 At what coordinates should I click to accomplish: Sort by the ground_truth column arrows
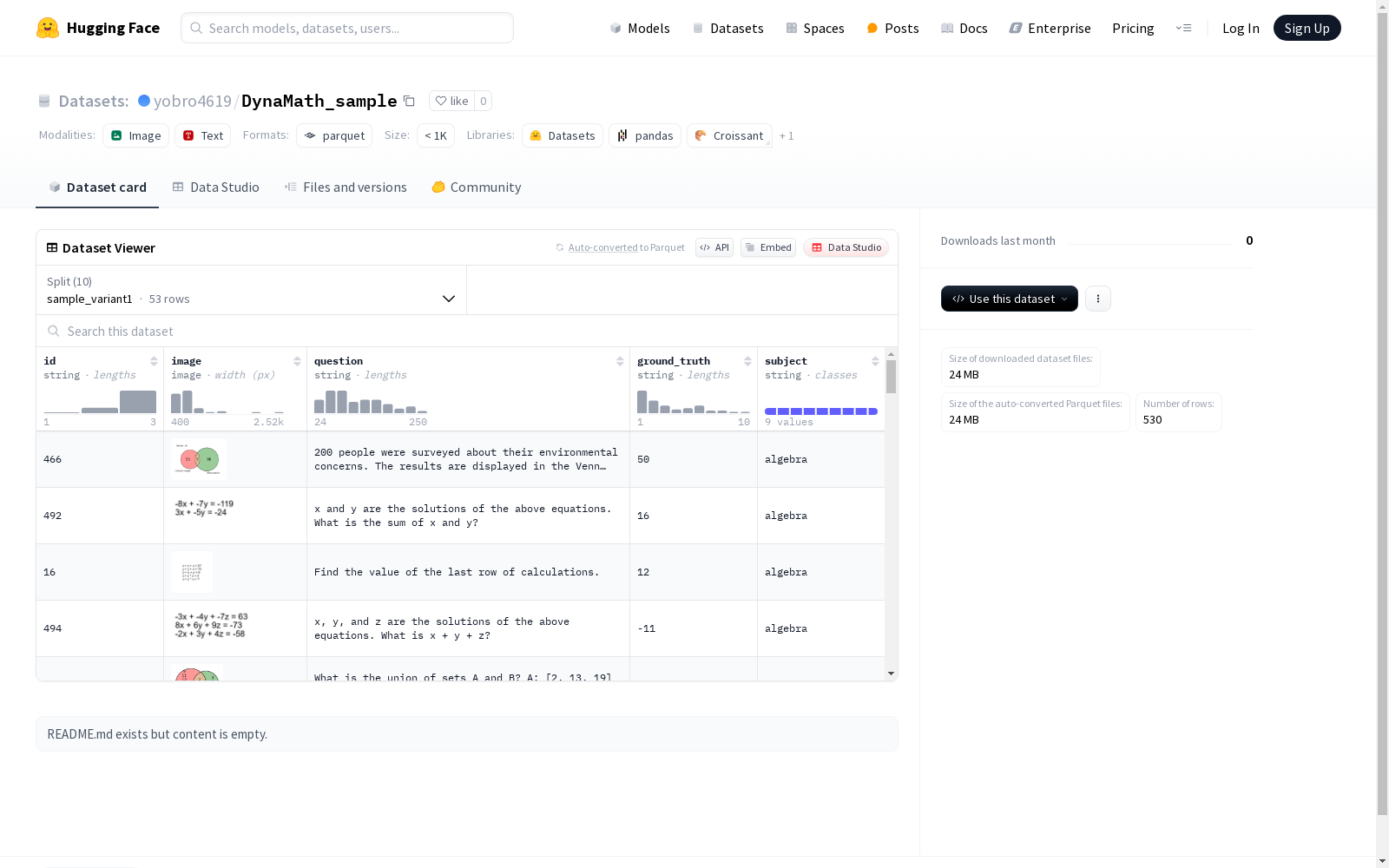pos(747,361)
